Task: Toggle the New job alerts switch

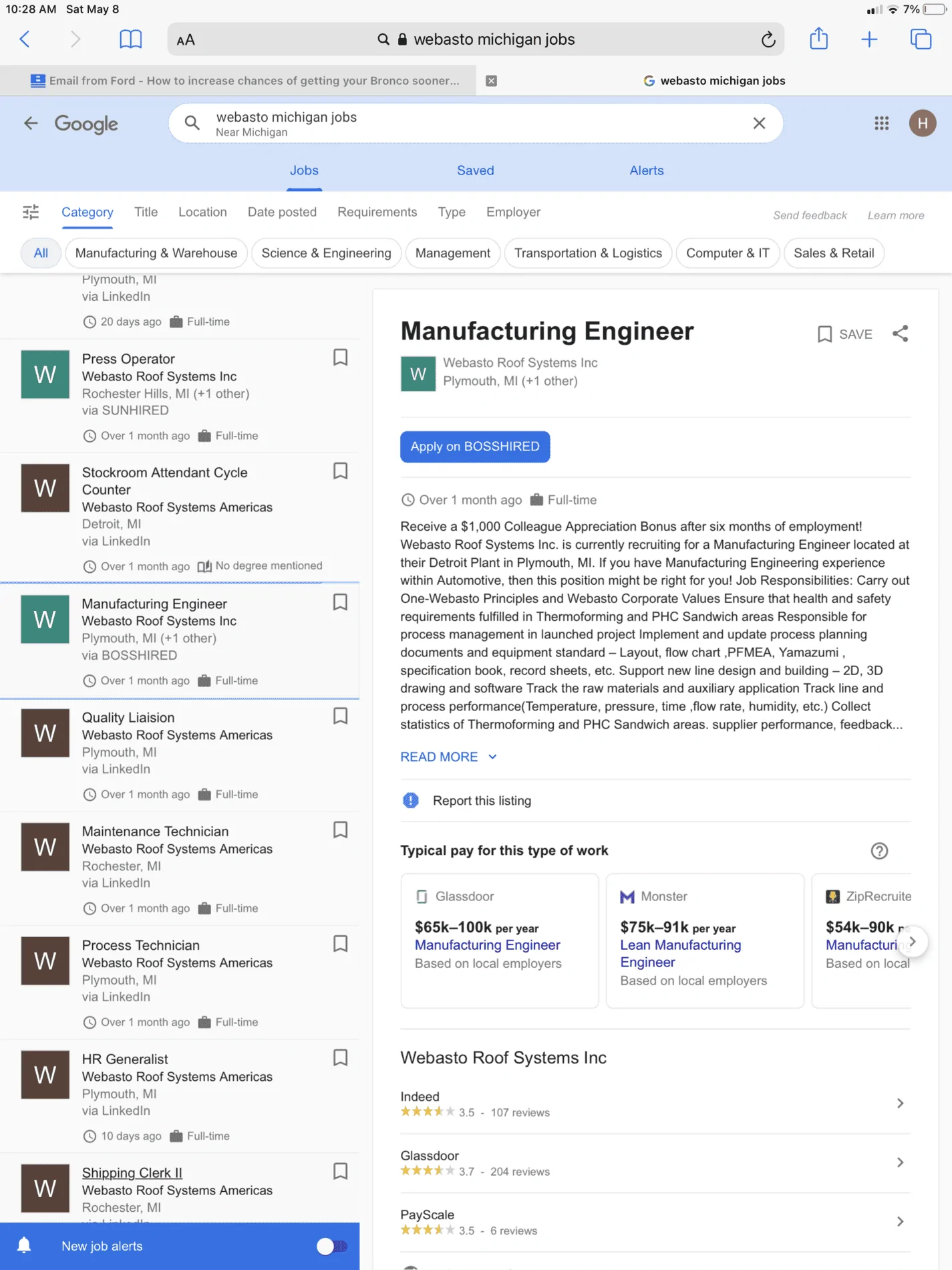Action: [x=332, y=1247]
